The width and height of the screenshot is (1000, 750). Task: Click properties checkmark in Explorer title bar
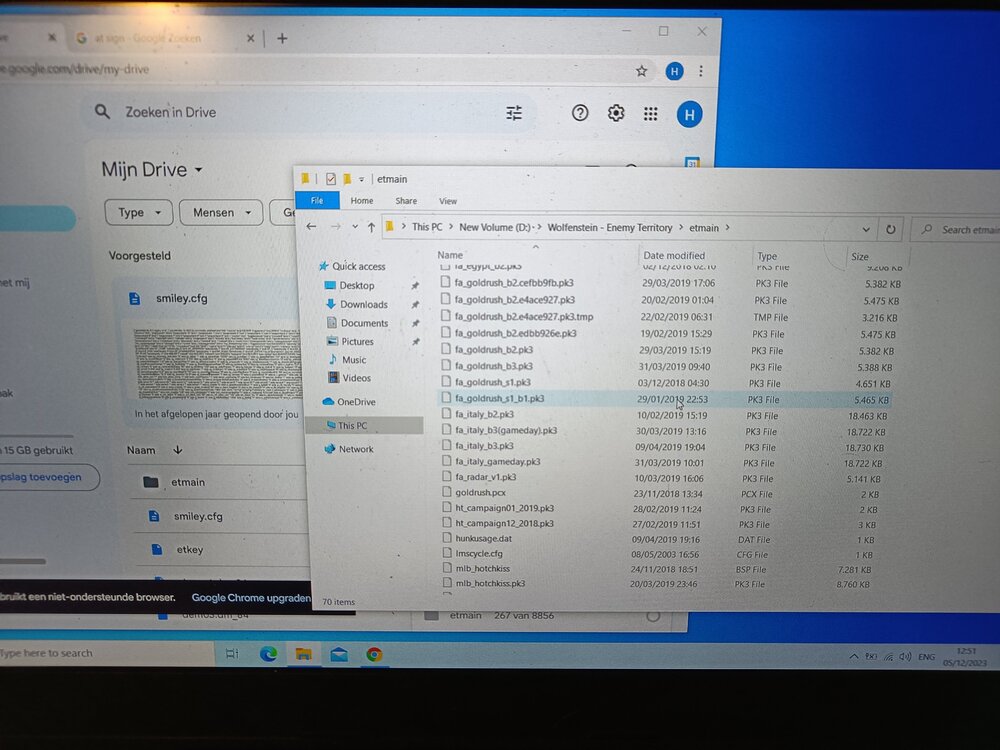click(x=330, y=179)
